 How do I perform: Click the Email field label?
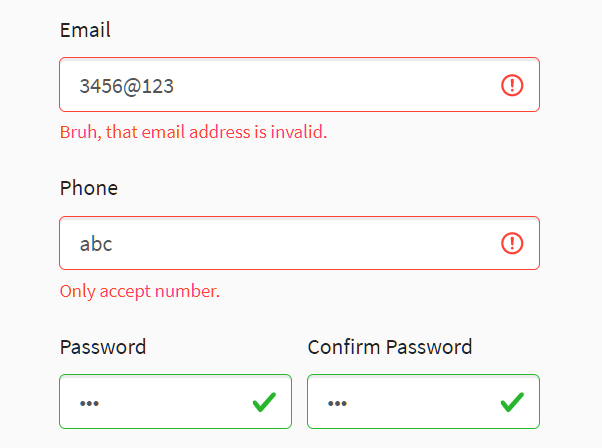point(85,30)
